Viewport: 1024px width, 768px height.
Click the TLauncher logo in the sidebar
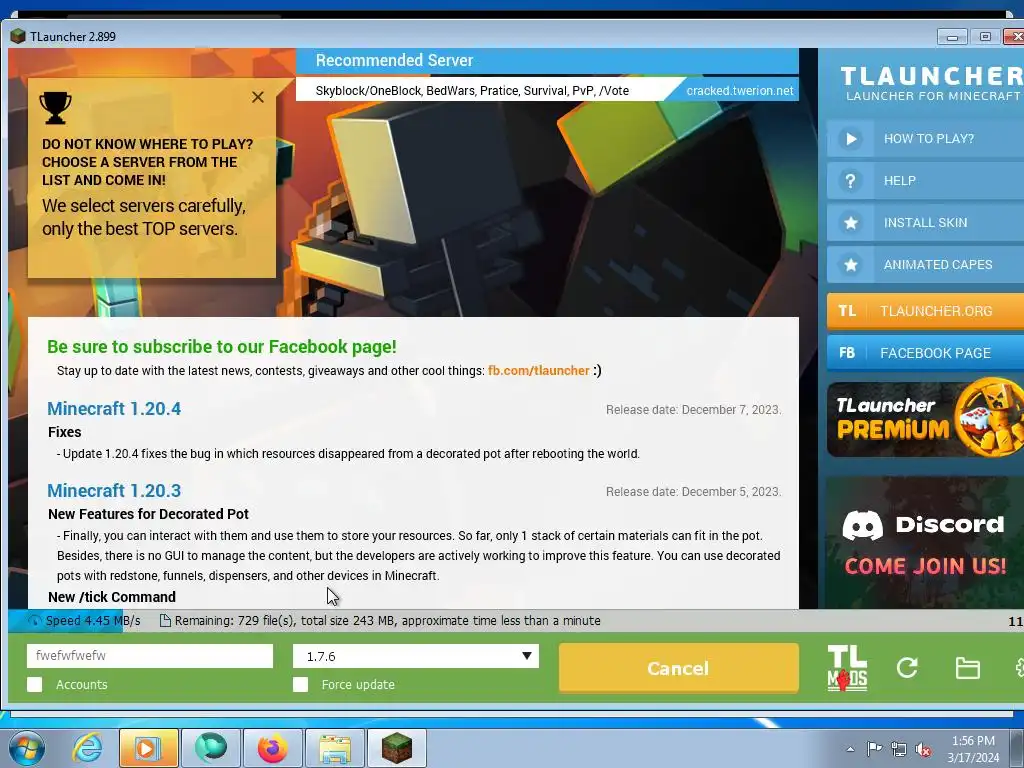tap(932, 84)
